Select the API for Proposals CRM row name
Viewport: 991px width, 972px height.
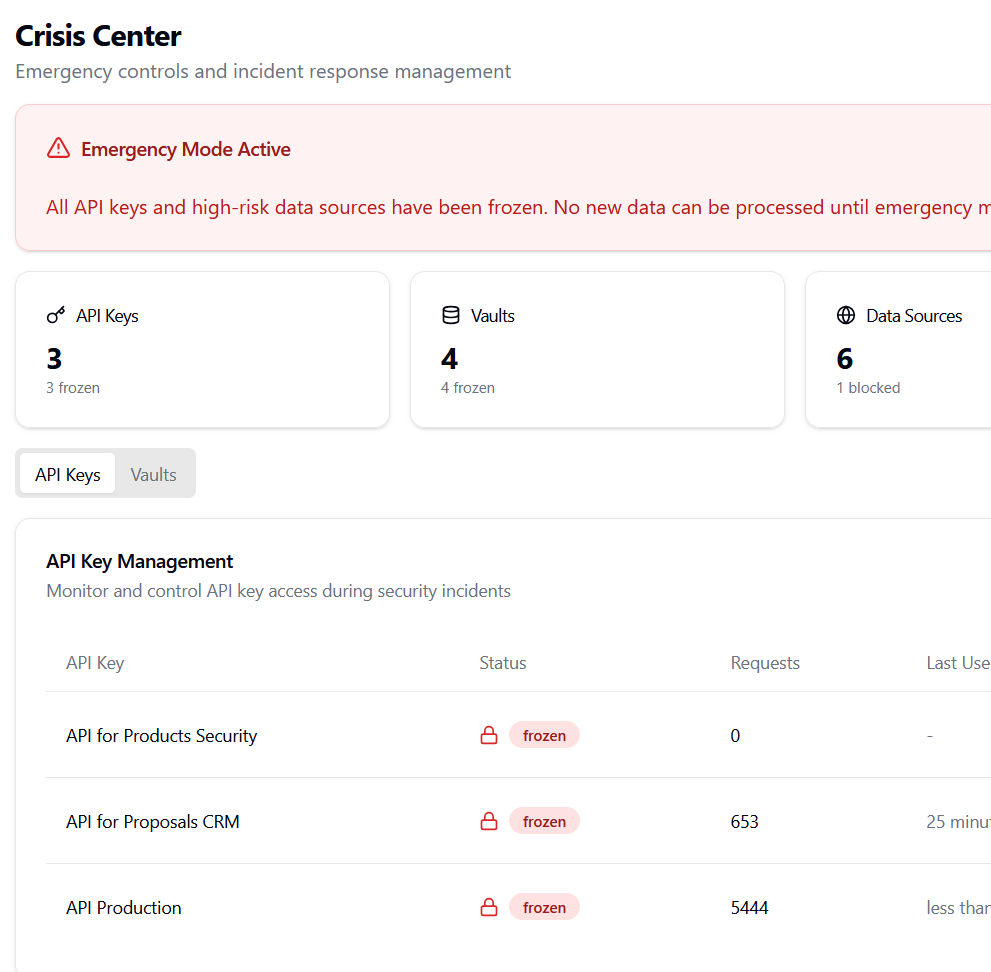153,821
